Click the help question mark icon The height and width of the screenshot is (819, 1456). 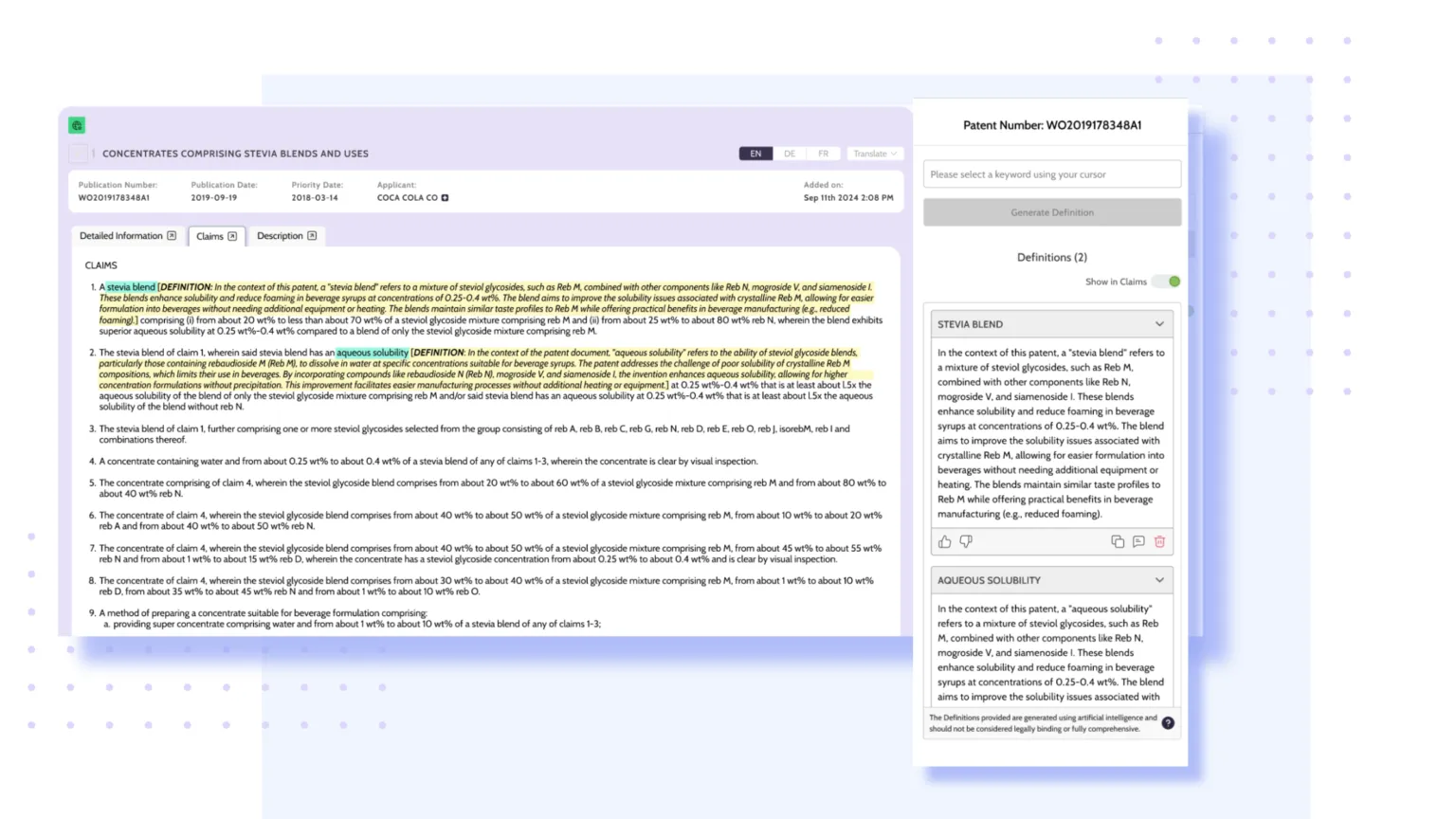click(x=1168, y=723)
